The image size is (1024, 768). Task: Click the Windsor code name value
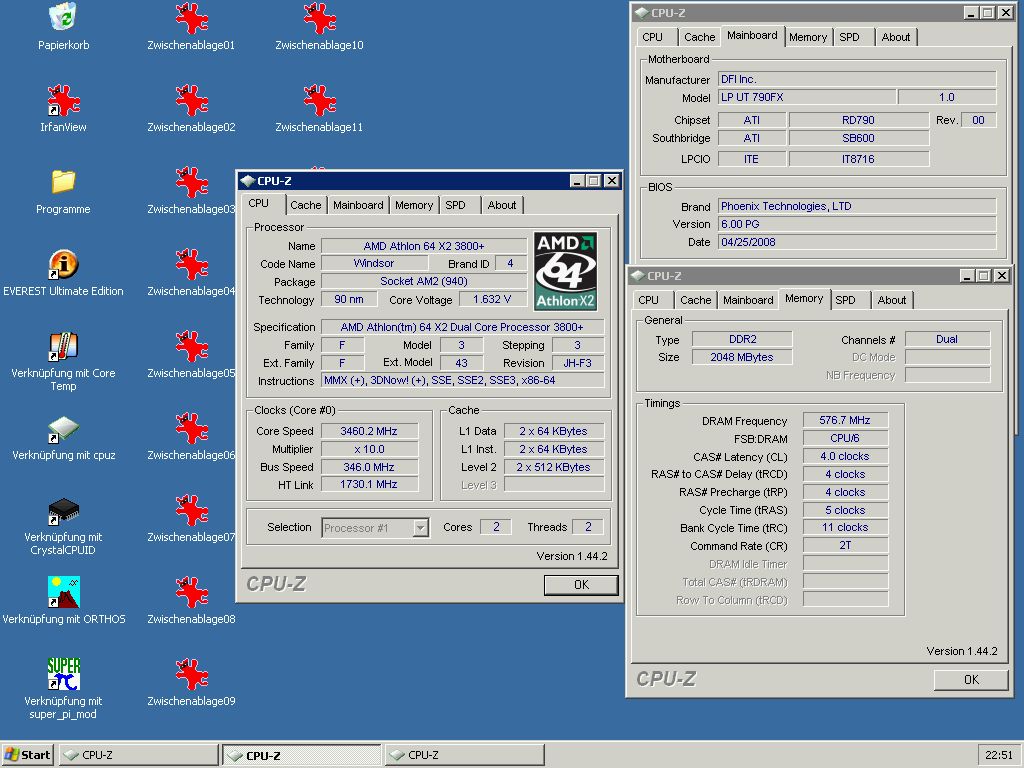pyautogui.click(x=374, y=263)
